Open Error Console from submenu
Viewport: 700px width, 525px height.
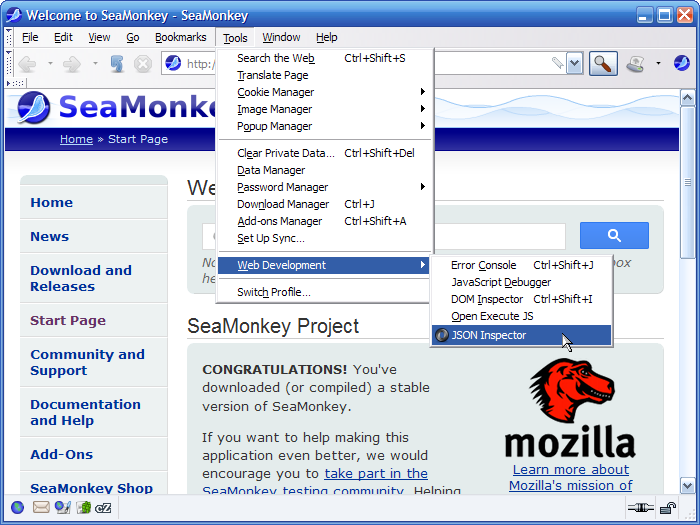(x=521, y=265)
